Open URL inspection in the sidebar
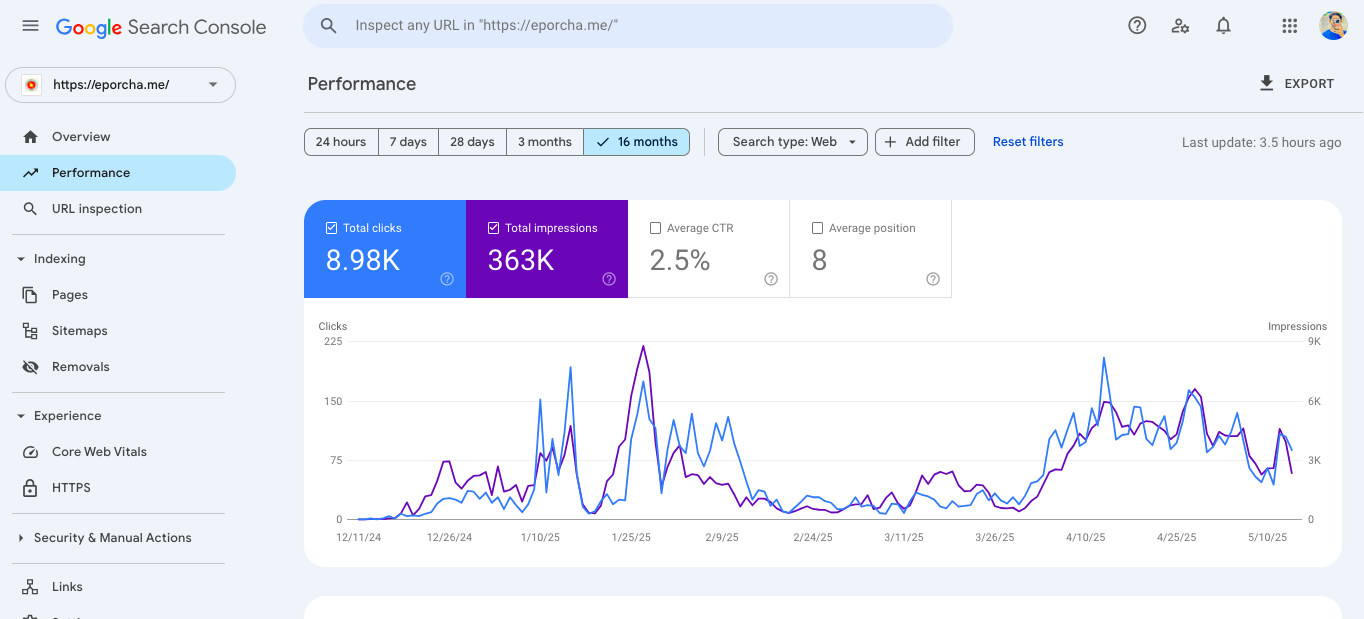 tap(118, 209)
